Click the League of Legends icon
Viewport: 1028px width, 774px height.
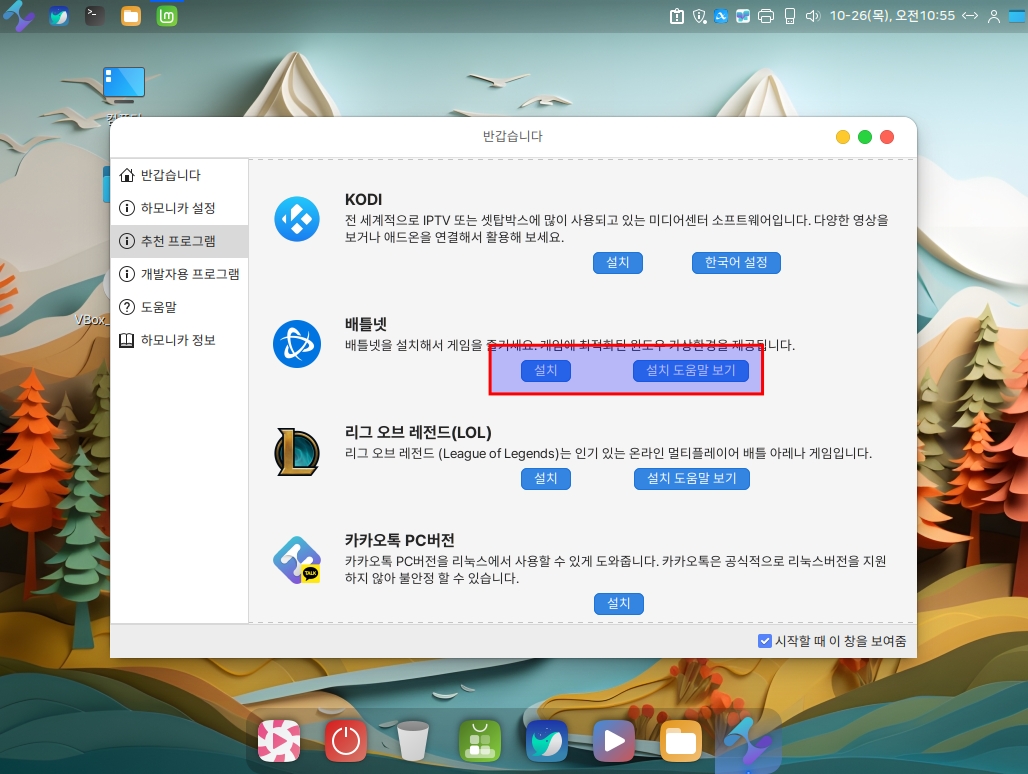[296, 452]
